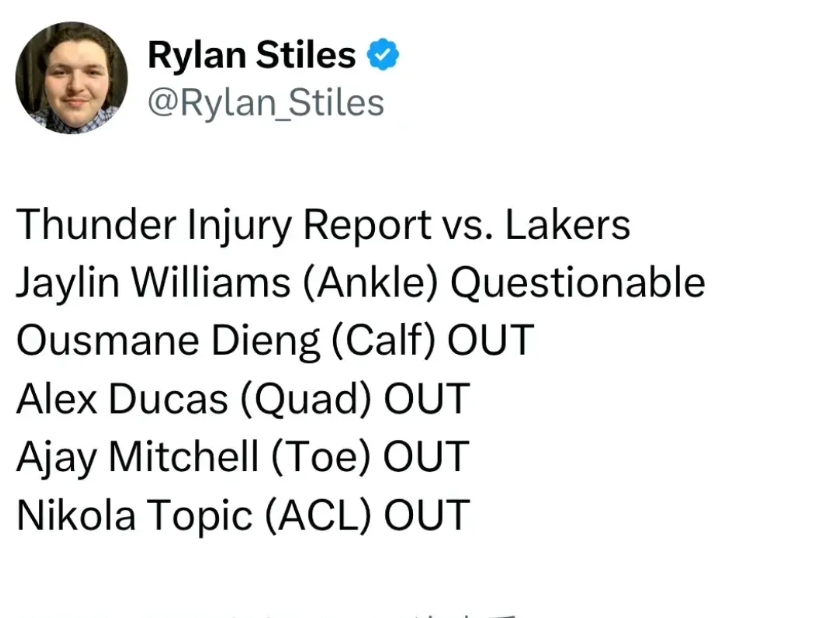Click the Thunder Injury Report headline text

click(x=323, y=225)
